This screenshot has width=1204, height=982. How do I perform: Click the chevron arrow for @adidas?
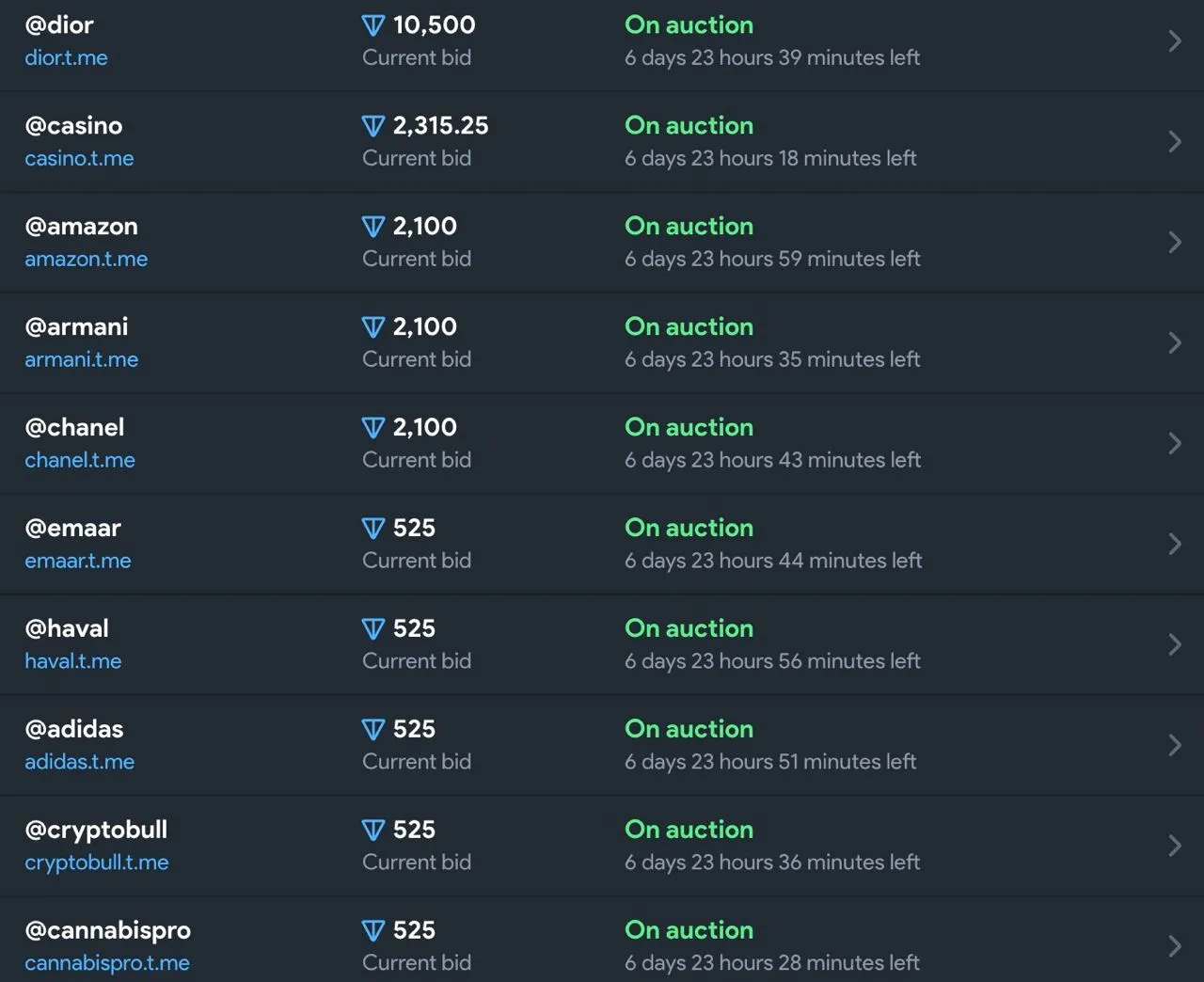[x=1175, y=746]
